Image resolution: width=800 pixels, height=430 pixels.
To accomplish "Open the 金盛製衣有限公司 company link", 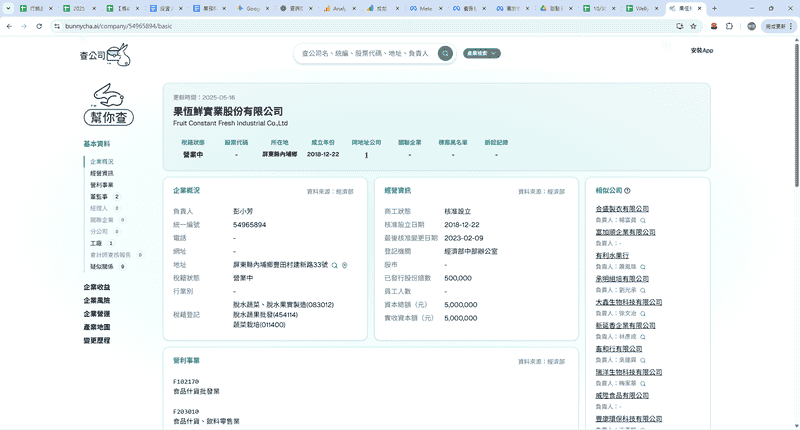I will pyautogui.click(x=629, y=208).
